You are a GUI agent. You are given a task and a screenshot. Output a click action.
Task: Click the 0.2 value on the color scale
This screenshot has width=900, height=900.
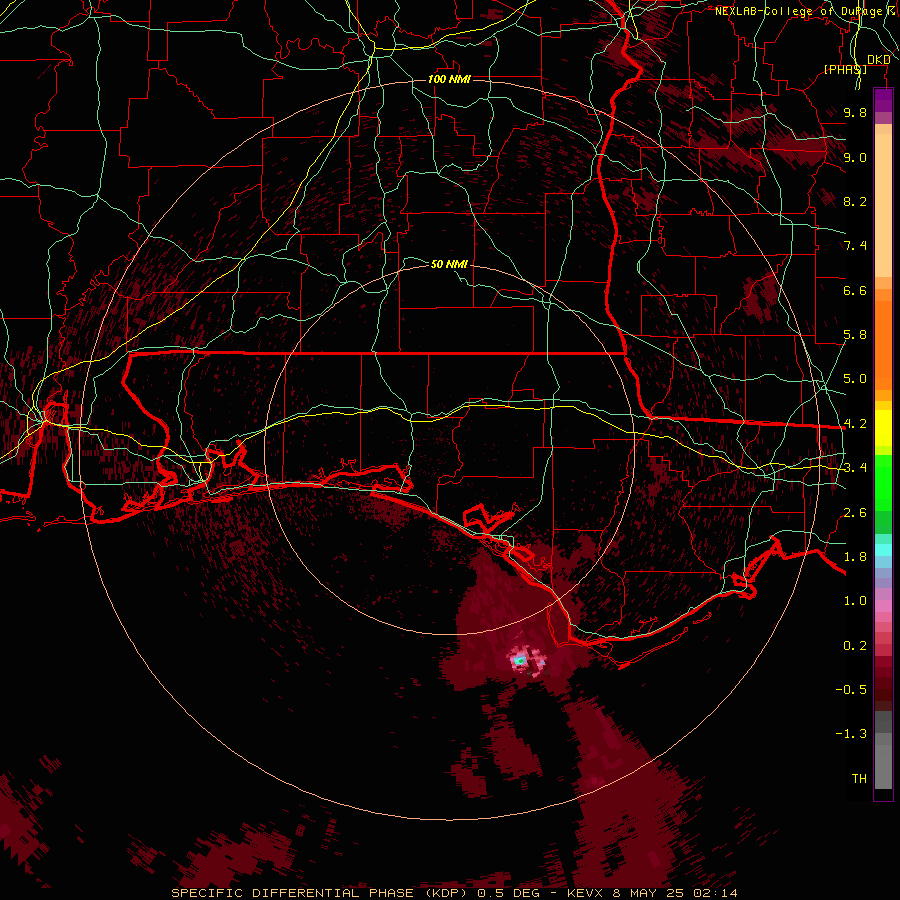coord(855,646)
